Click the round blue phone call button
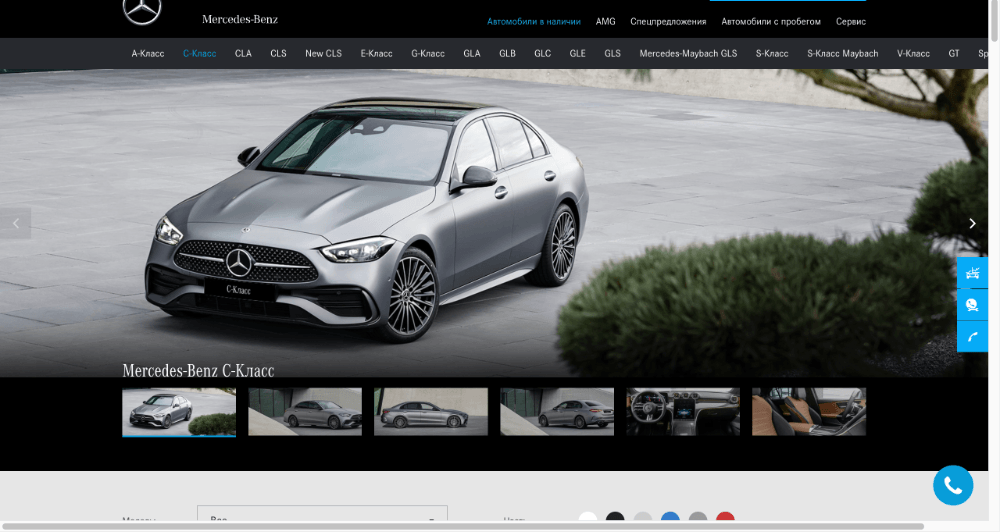 953,485
